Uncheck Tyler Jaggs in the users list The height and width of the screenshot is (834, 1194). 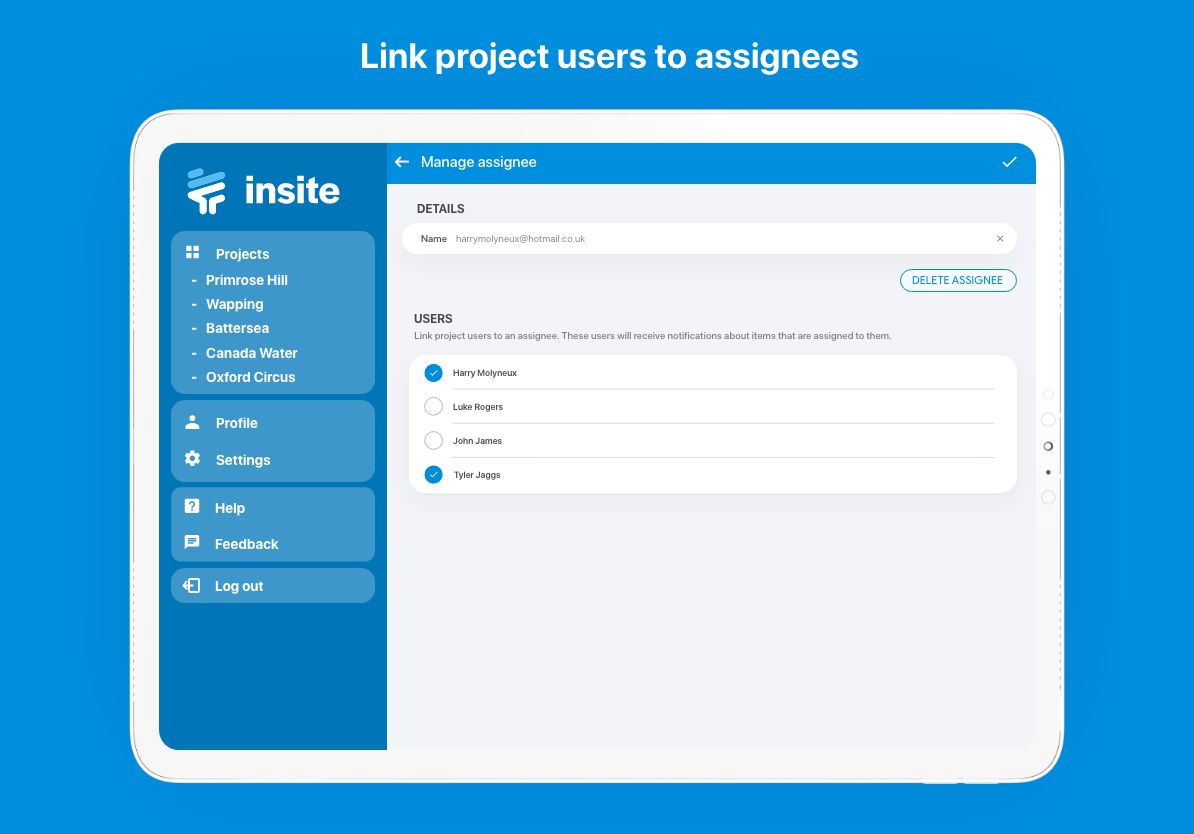433,474
